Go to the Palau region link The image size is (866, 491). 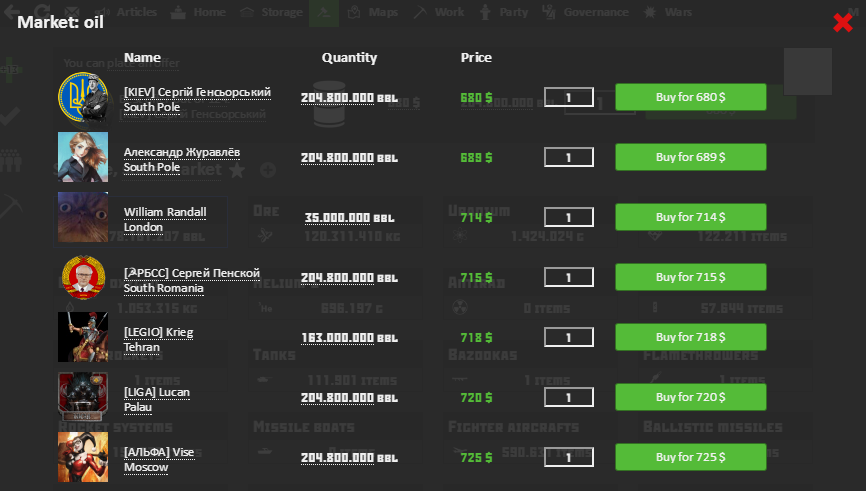[138, 407]
